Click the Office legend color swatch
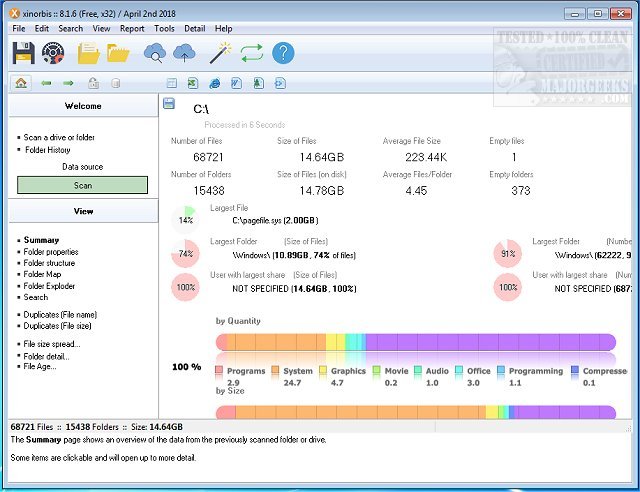Viewport: 640px width, 492px height. 459,371
